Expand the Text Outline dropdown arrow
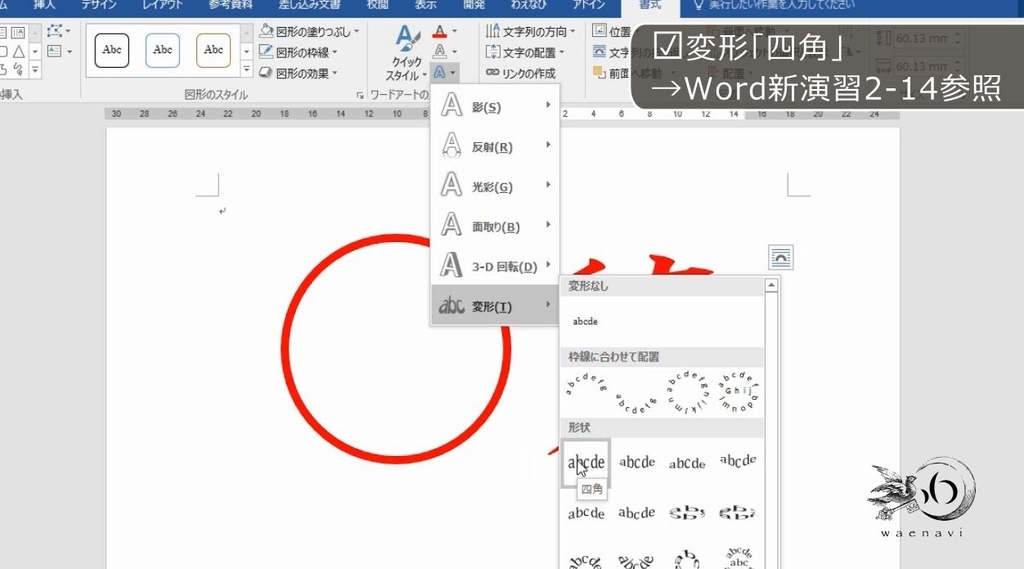The image size is (1024, 569). [x=455, y=51]
